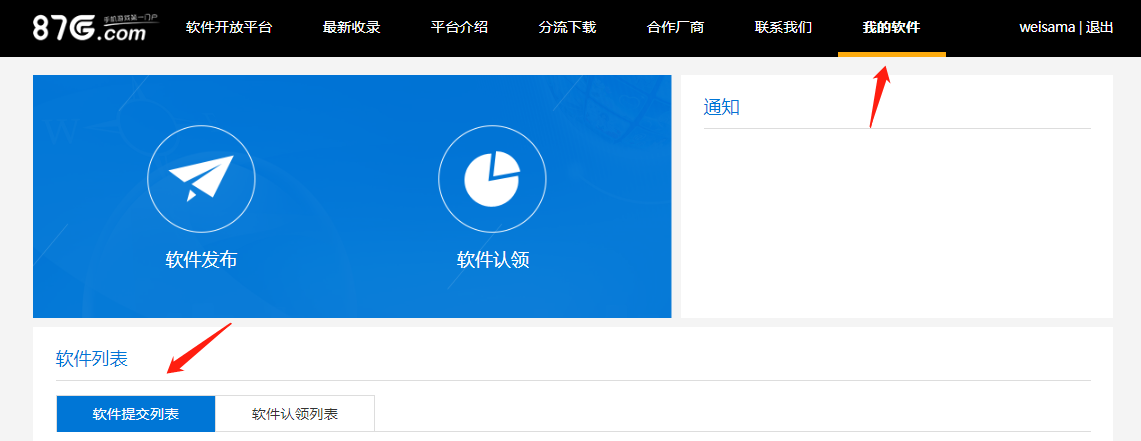Select the active 我的软件 nav item
The image size is (1141, 441).
click(891, 28)
